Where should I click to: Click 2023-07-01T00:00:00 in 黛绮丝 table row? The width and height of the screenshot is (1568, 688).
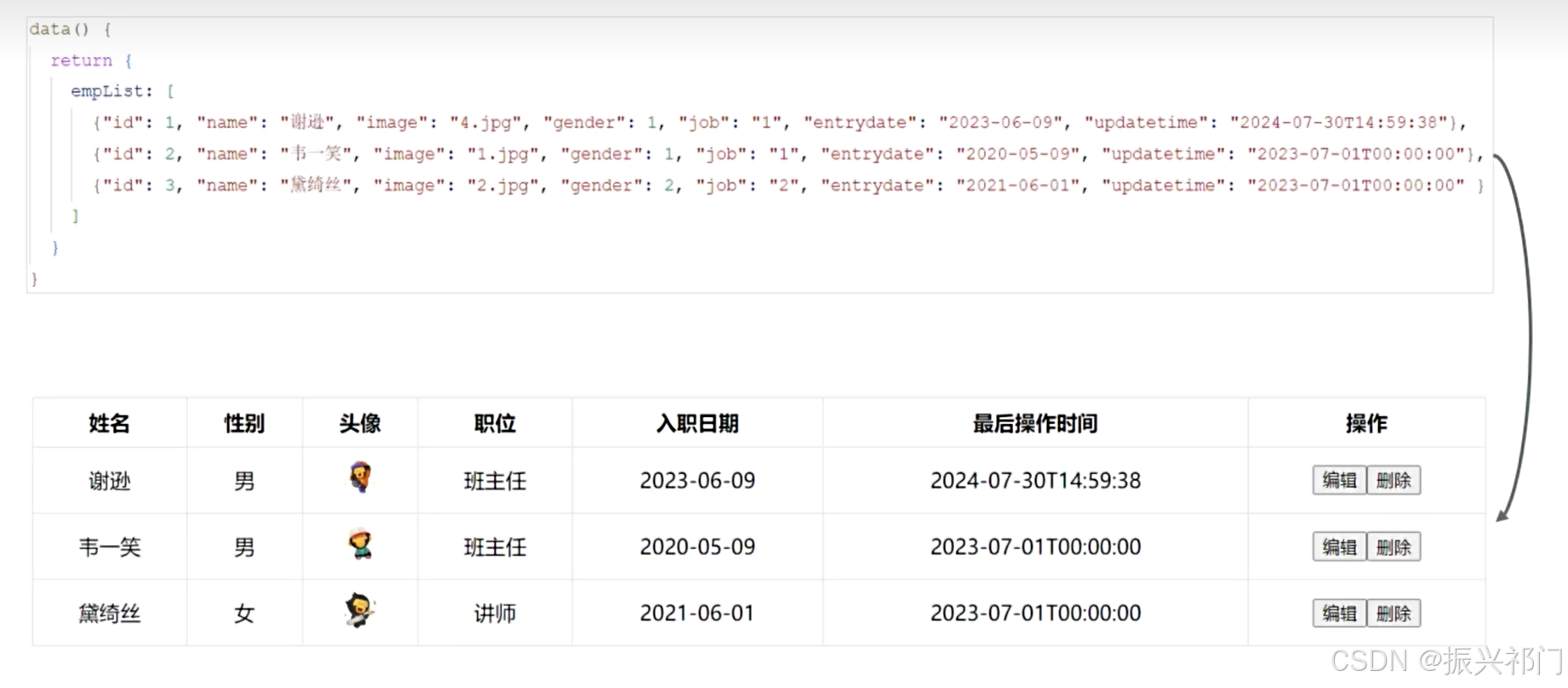(x=1035, y=613)
